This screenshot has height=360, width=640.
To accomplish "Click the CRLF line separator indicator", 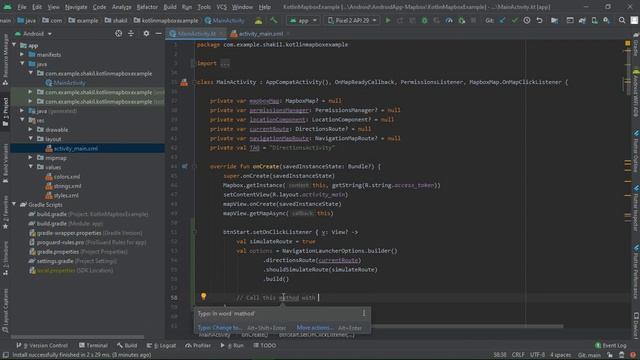I will coord(518,355).
